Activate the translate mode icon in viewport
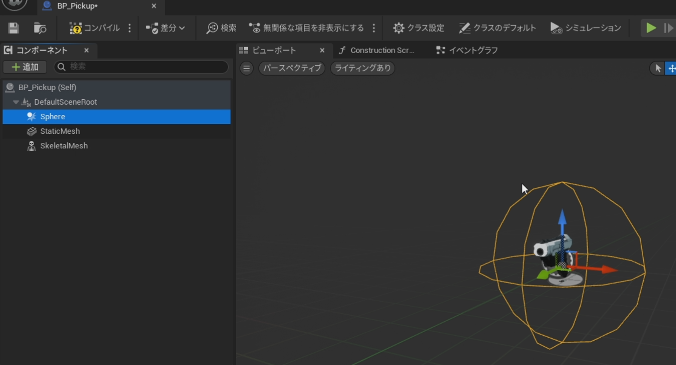The image size is (676, 365). pyautogui.click(x=671, y=68)
